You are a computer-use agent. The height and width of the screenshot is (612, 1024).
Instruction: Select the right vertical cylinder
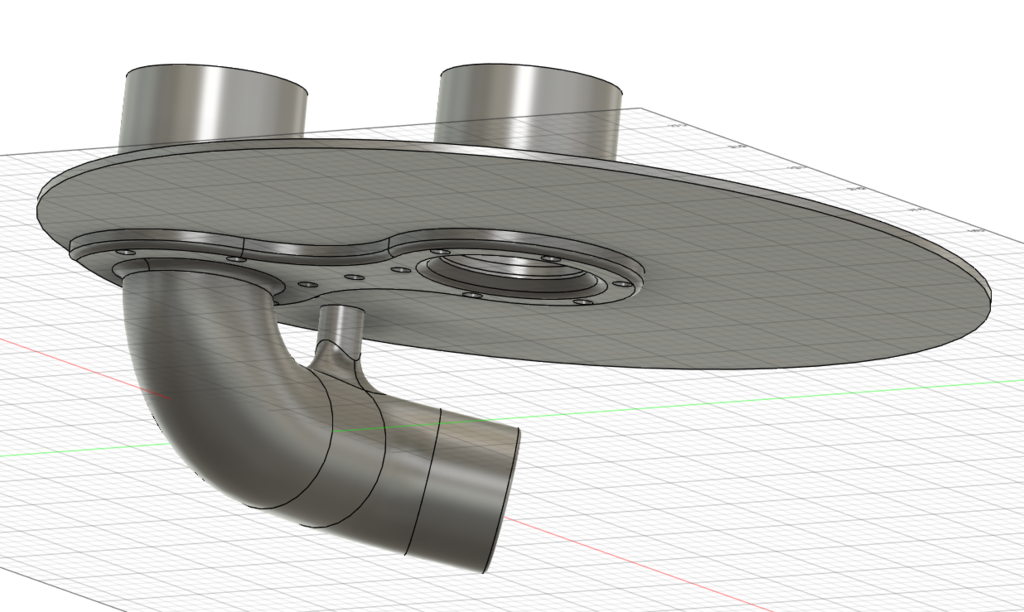tap(530, 95)
